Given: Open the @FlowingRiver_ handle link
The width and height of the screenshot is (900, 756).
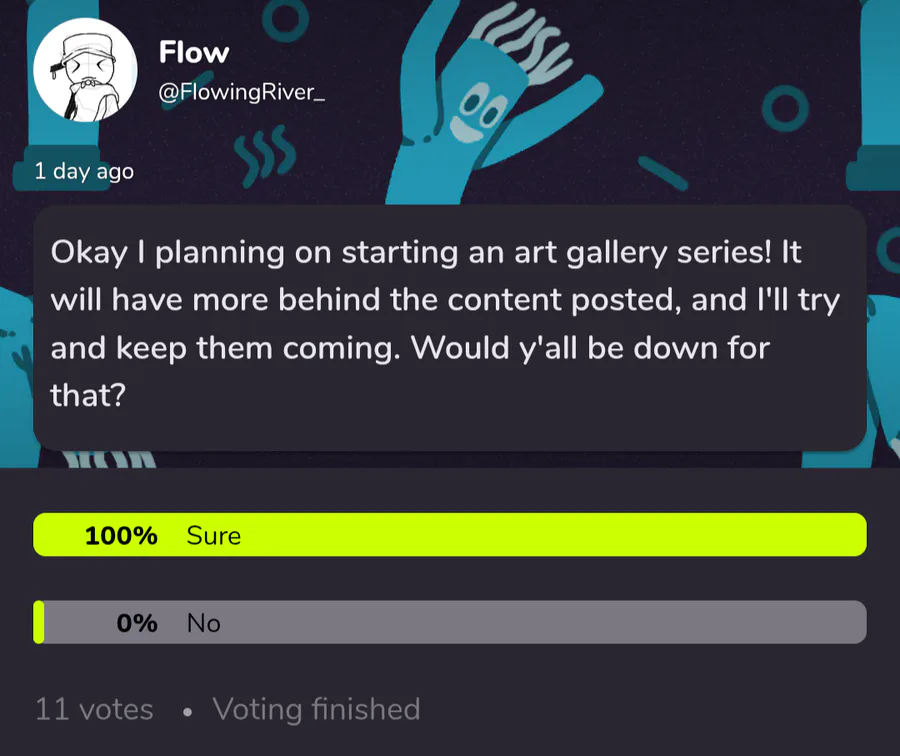Looking at the screenshot, I should click(242, 92).
